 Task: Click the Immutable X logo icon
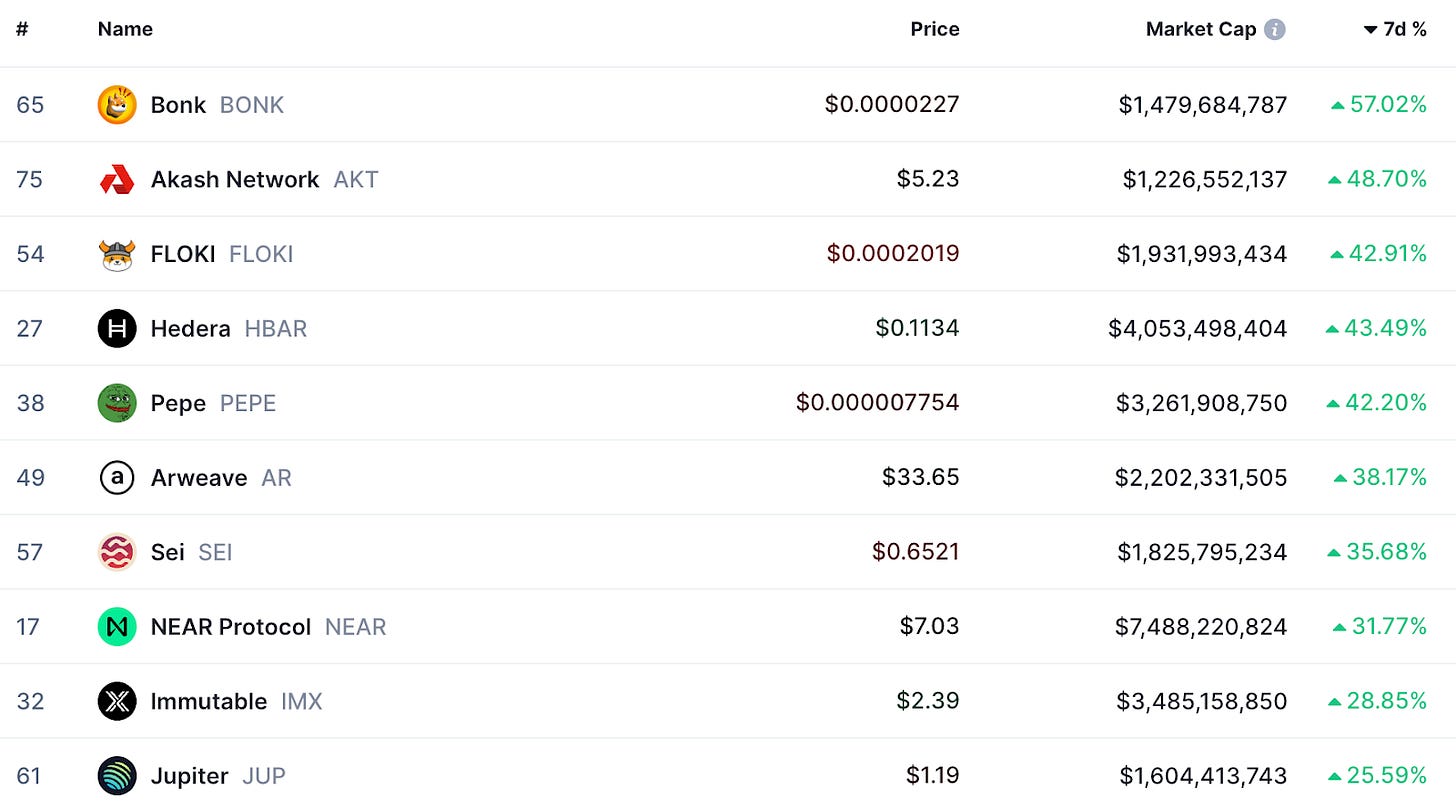click(x=117, y=701)
